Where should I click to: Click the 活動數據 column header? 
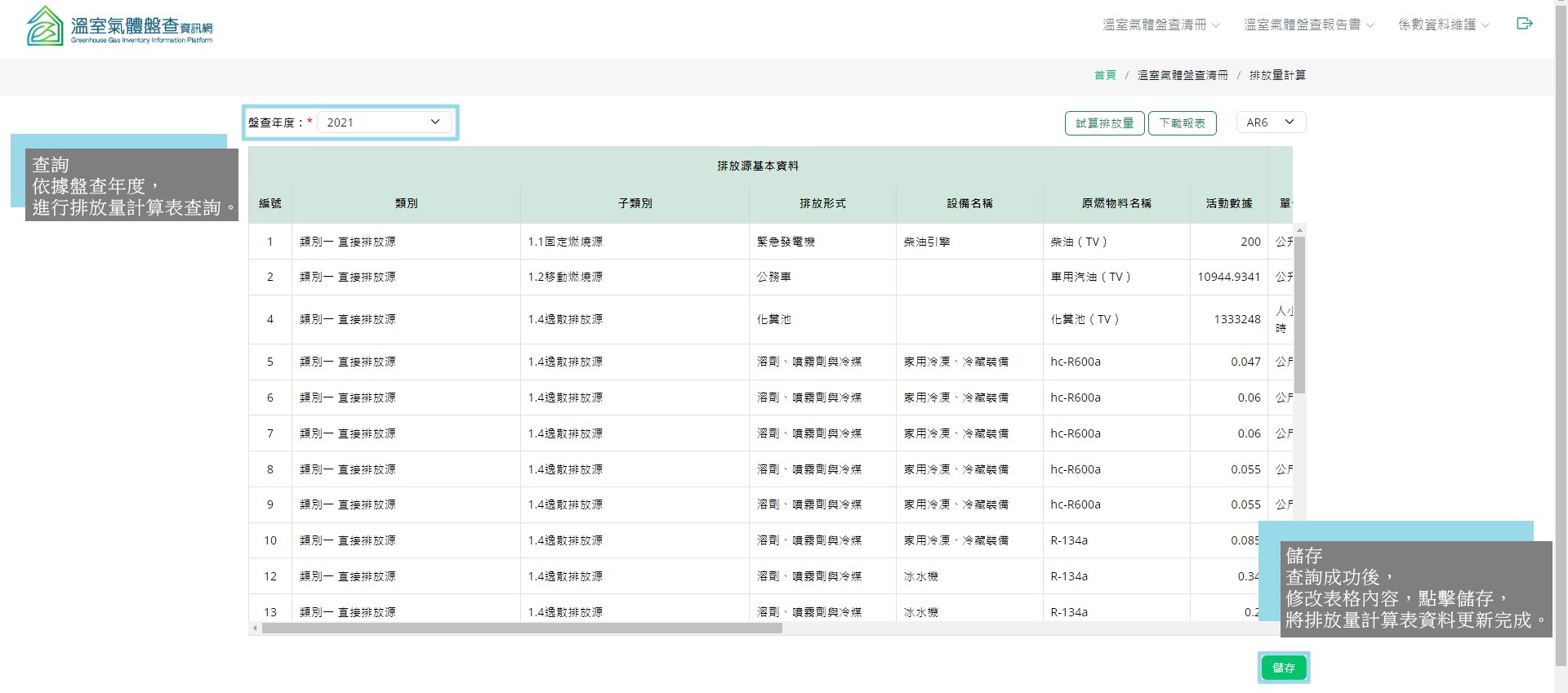1229,203
